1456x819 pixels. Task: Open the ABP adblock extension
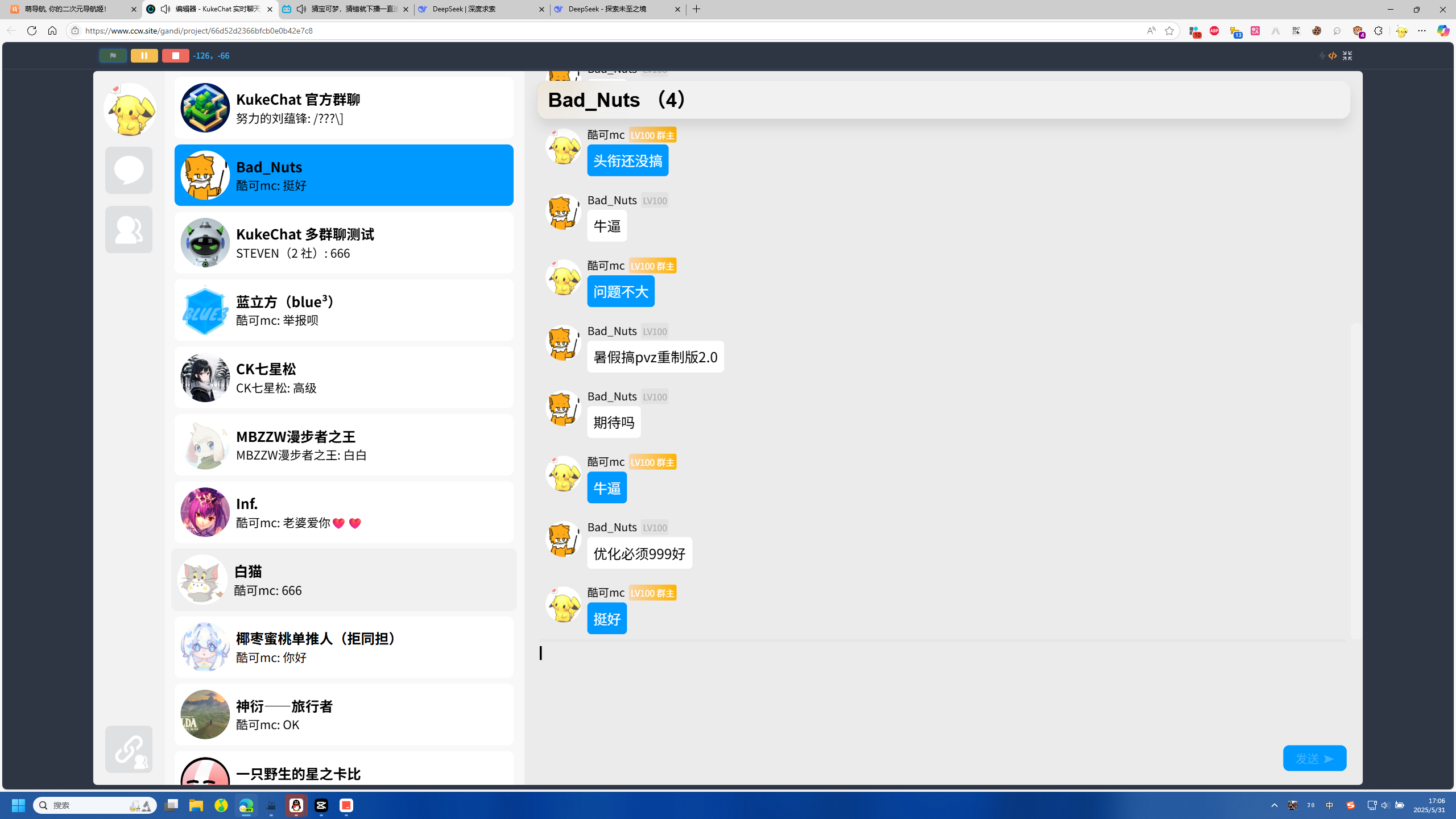(1214, 31)
